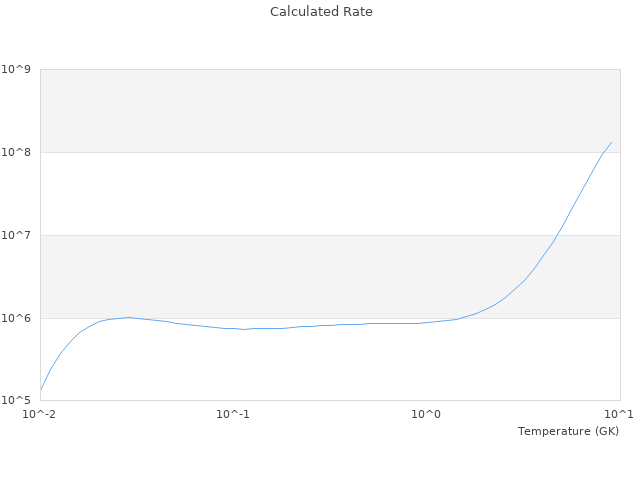Click the 10^6 y-axis tick label
Image resolution: width=640 pixels, height=480 pixels.
click(x=16, y=319)
